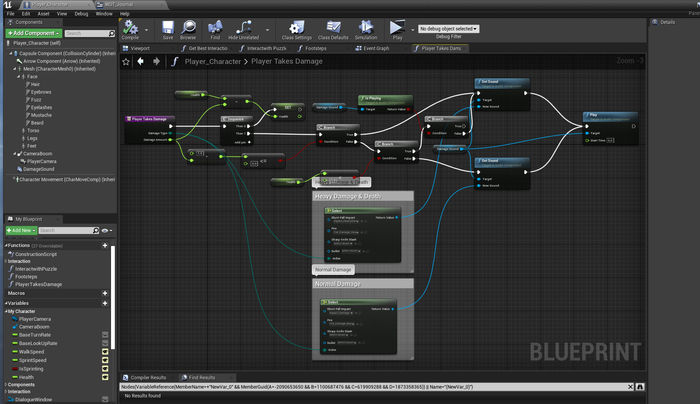Compile the blueprint using Compile icon
Screen dimensions: 700x404
coord(130,28)
